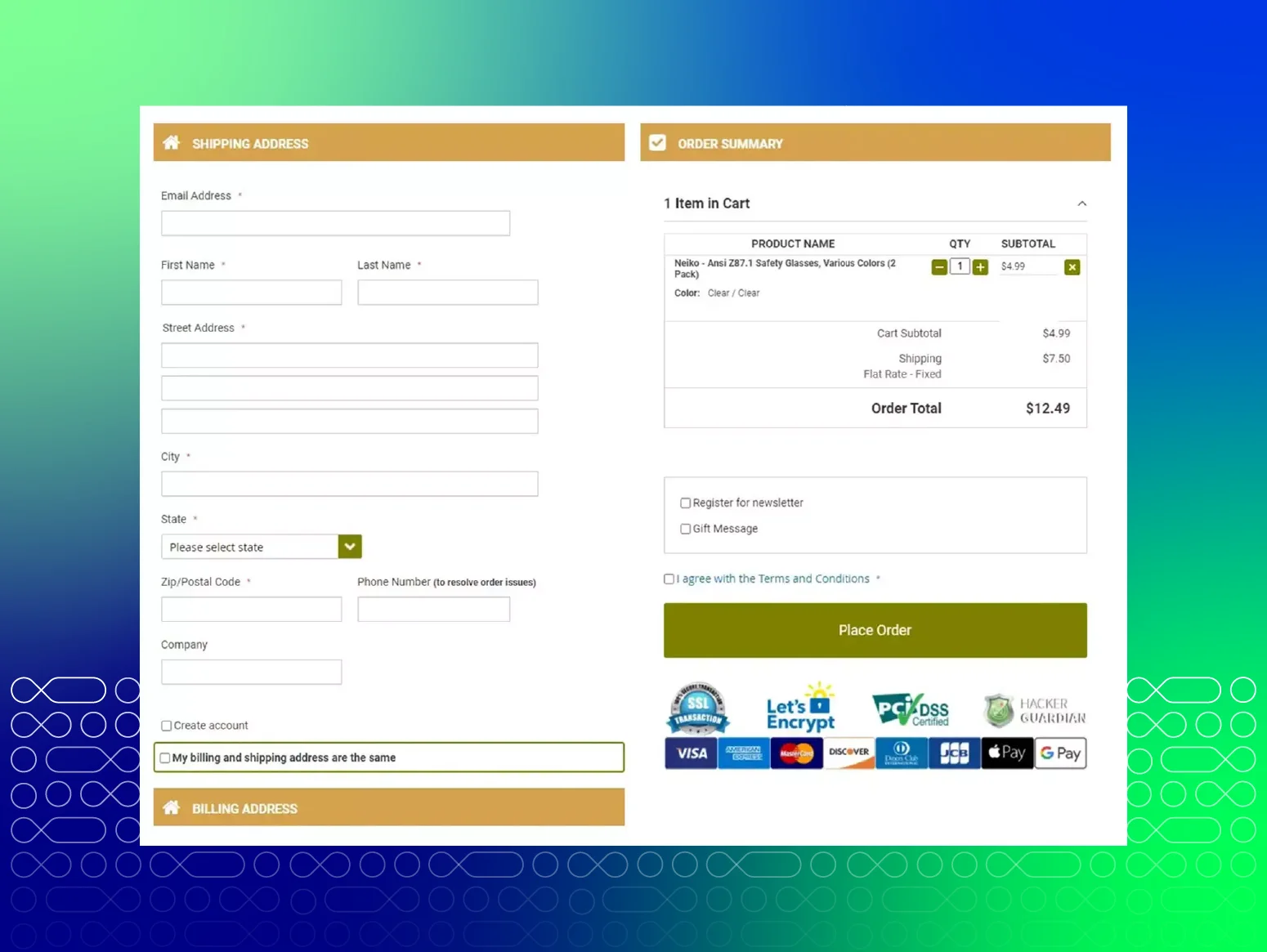Select the Apple Pay payment method icon
The width and height of the screenshot is (1267, 952).
pos(1007,753)
